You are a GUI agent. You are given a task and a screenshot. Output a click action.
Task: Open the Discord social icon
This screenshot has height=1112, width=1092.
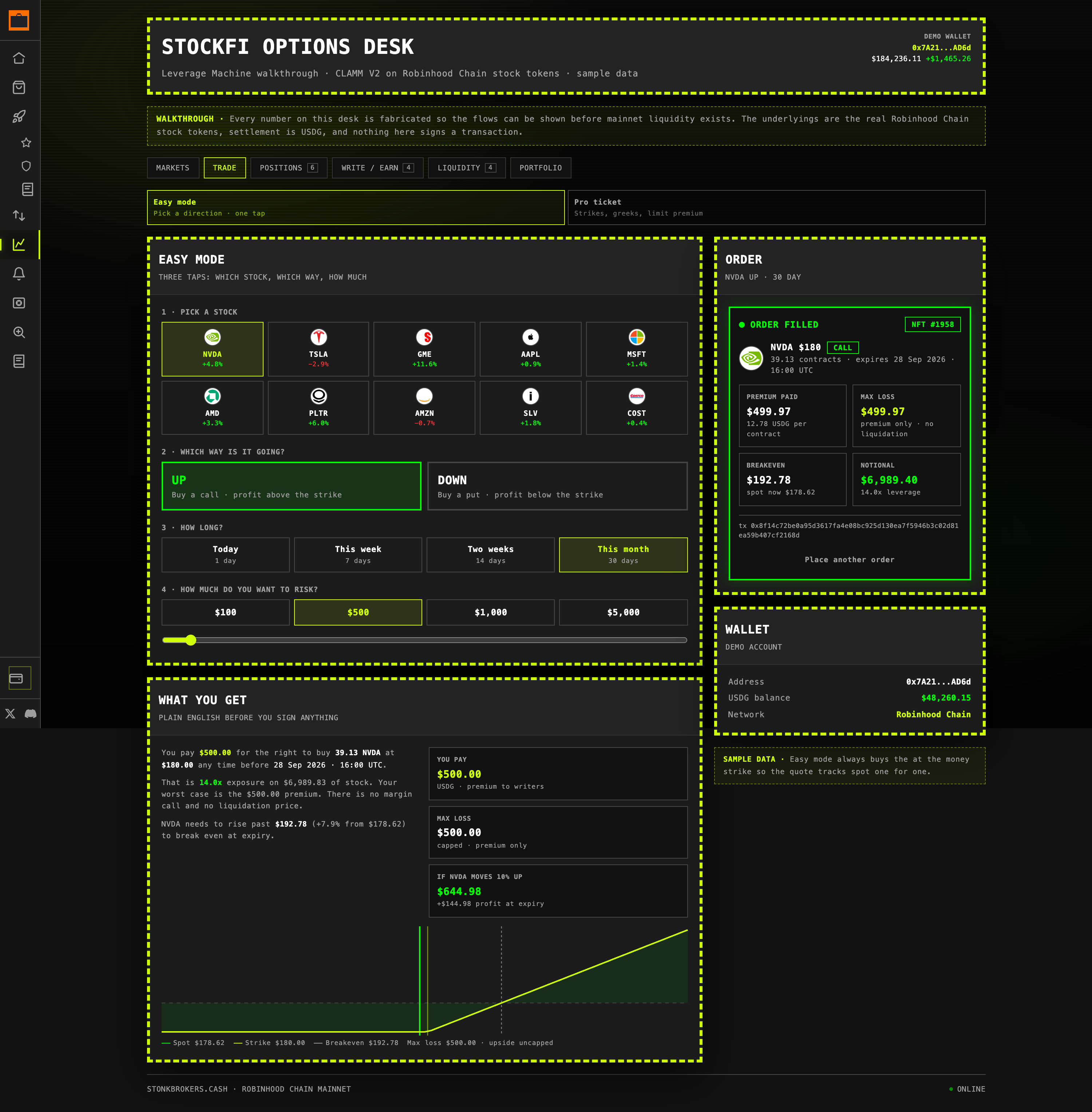pos(31,714)
